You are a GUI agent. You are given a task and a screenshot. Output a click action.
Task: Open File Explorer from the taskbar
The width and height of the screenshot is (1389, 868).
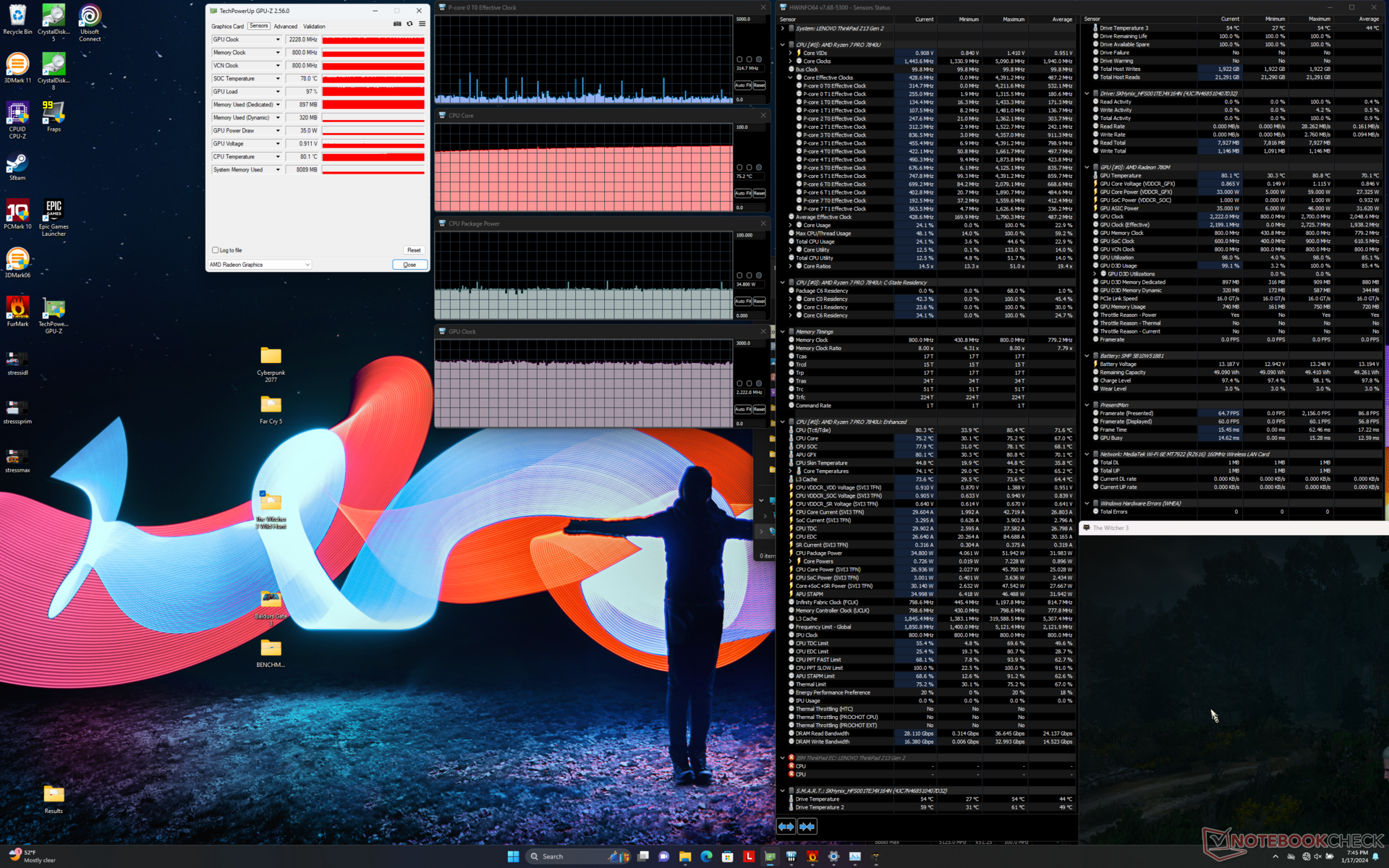685,856
